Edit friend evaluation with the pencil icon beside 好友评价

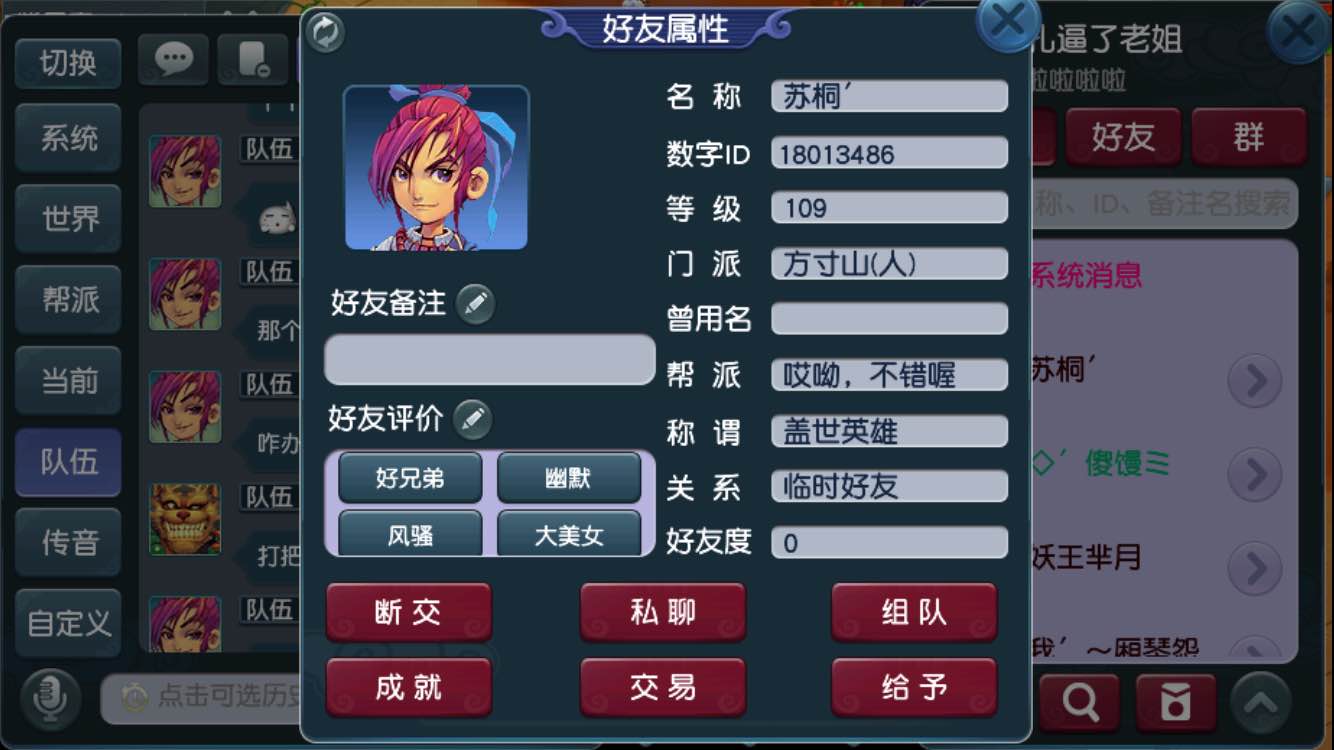pos(473,420)
